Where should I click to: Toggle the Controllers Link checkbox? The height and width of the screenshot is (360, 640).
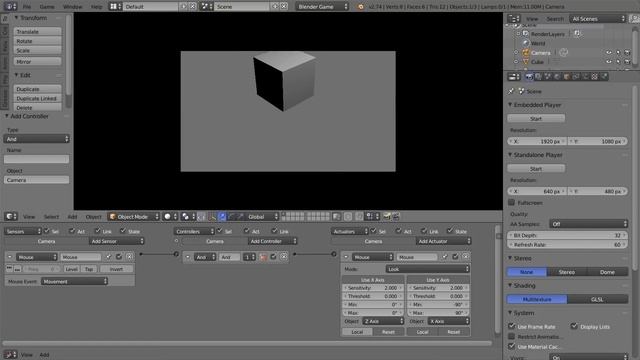point(275,231)
